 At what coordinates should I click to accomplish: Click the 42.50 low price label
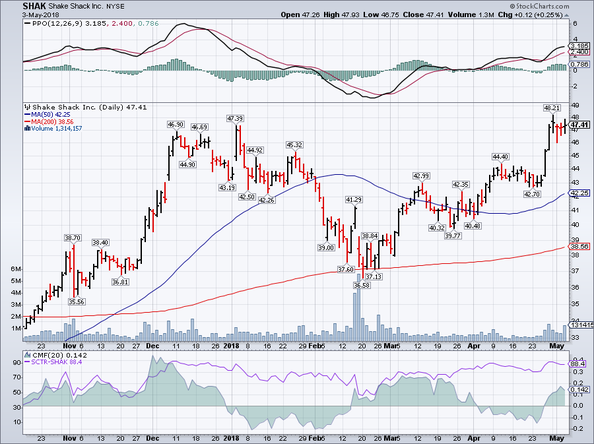click(x=247, y=197)
